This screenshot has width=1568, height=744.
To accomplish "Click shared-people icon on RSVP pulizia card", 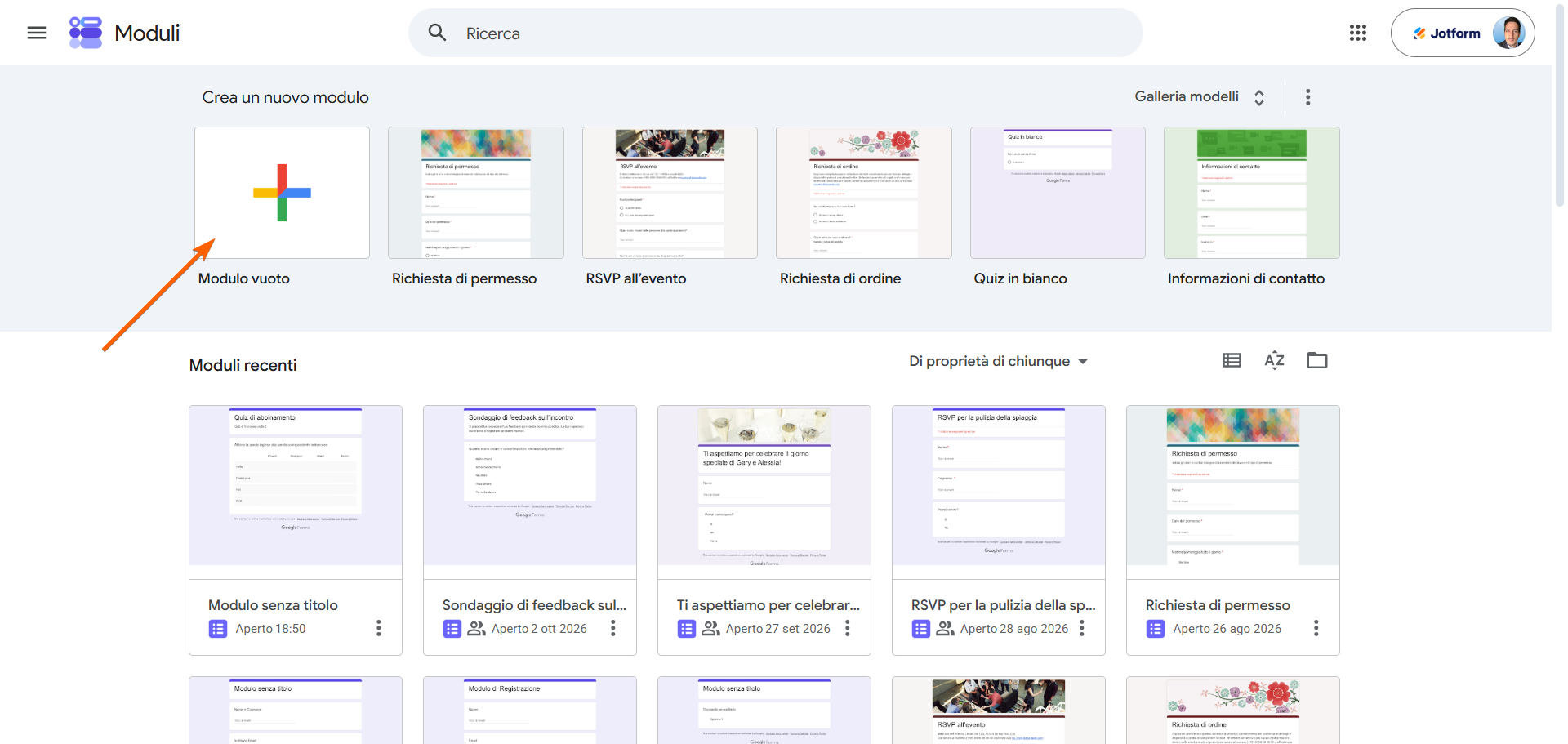I will (x=945, y=629).
